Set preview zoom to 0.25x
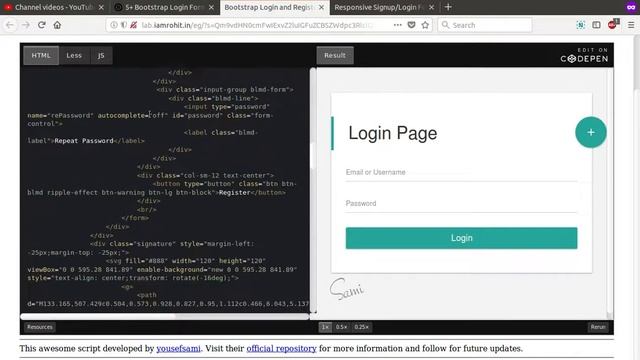The height and width of the screenshot is (360, 640). point(362,327)
